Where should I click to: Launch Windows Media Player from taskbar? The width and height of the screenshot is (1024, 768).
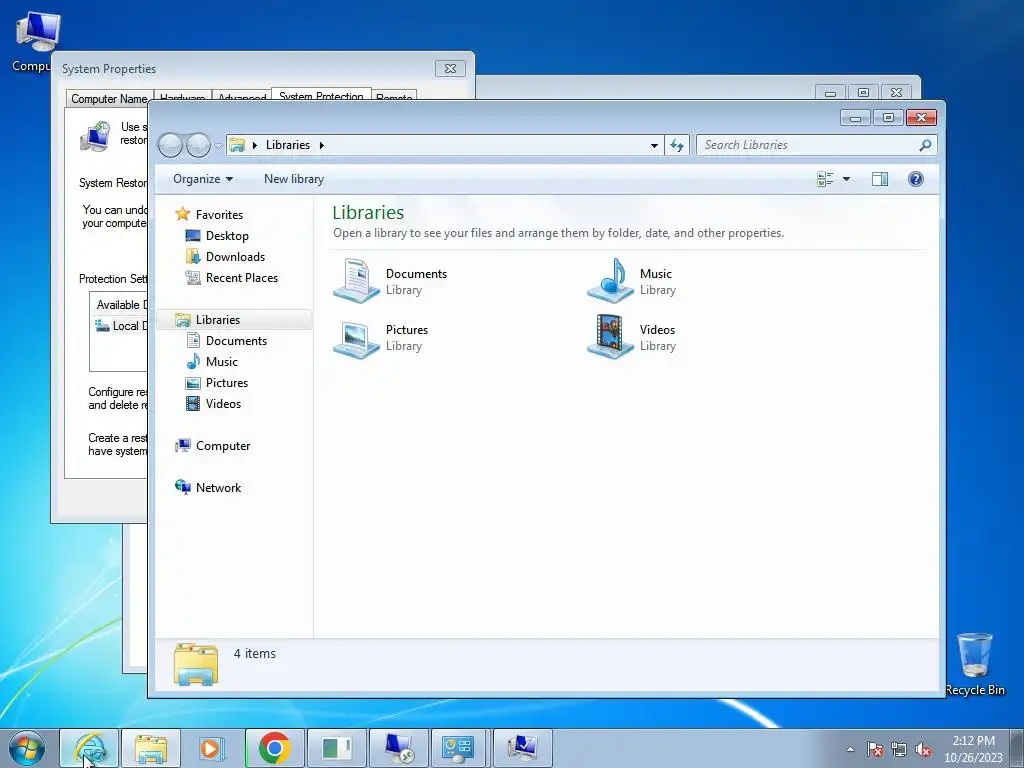tap(212, 748)
